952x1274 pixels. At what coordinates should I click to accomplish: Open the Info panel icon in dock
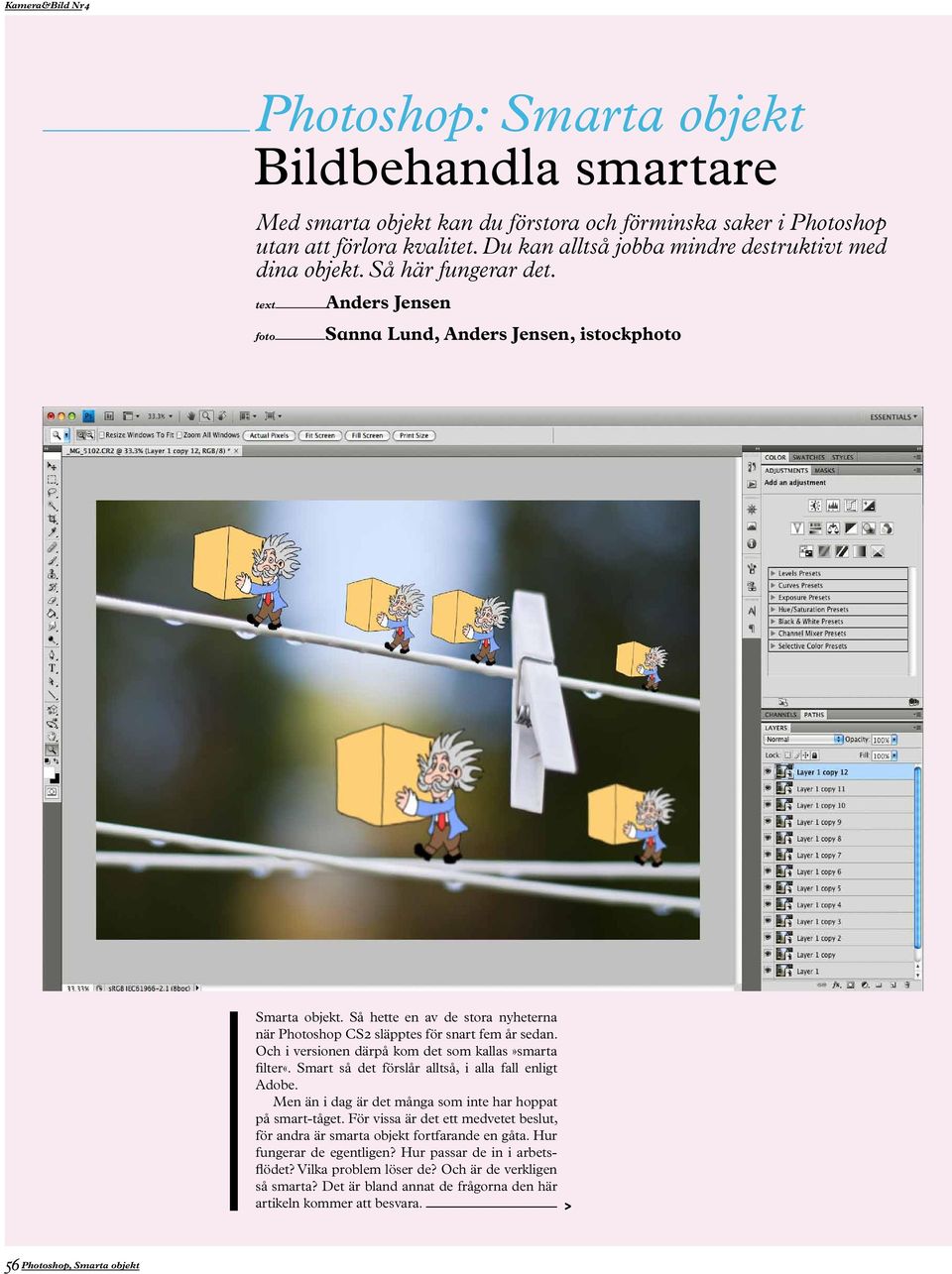click(752, 543)
